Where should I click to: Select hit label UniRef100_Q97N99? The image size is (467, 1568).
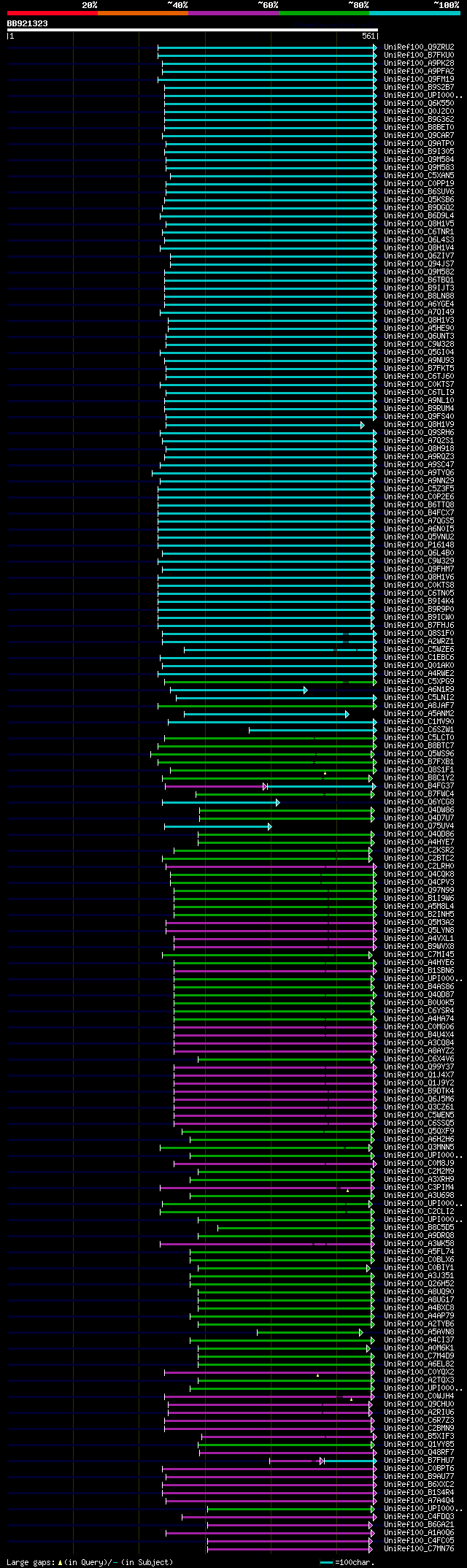(419, 890)
